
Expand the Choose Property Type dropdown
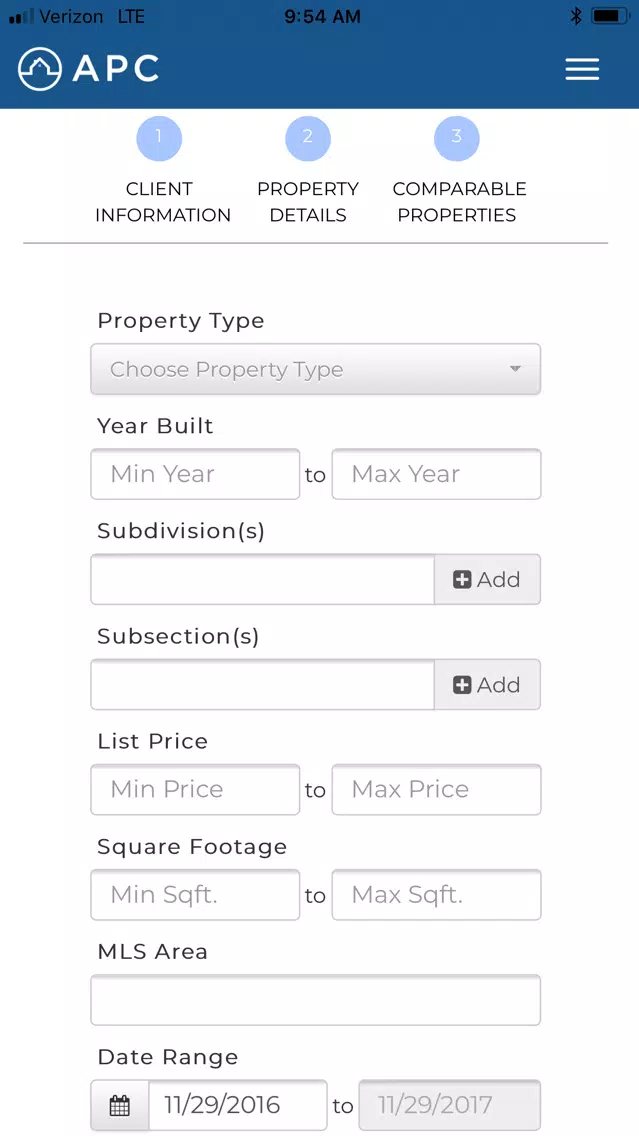[316, 369]
